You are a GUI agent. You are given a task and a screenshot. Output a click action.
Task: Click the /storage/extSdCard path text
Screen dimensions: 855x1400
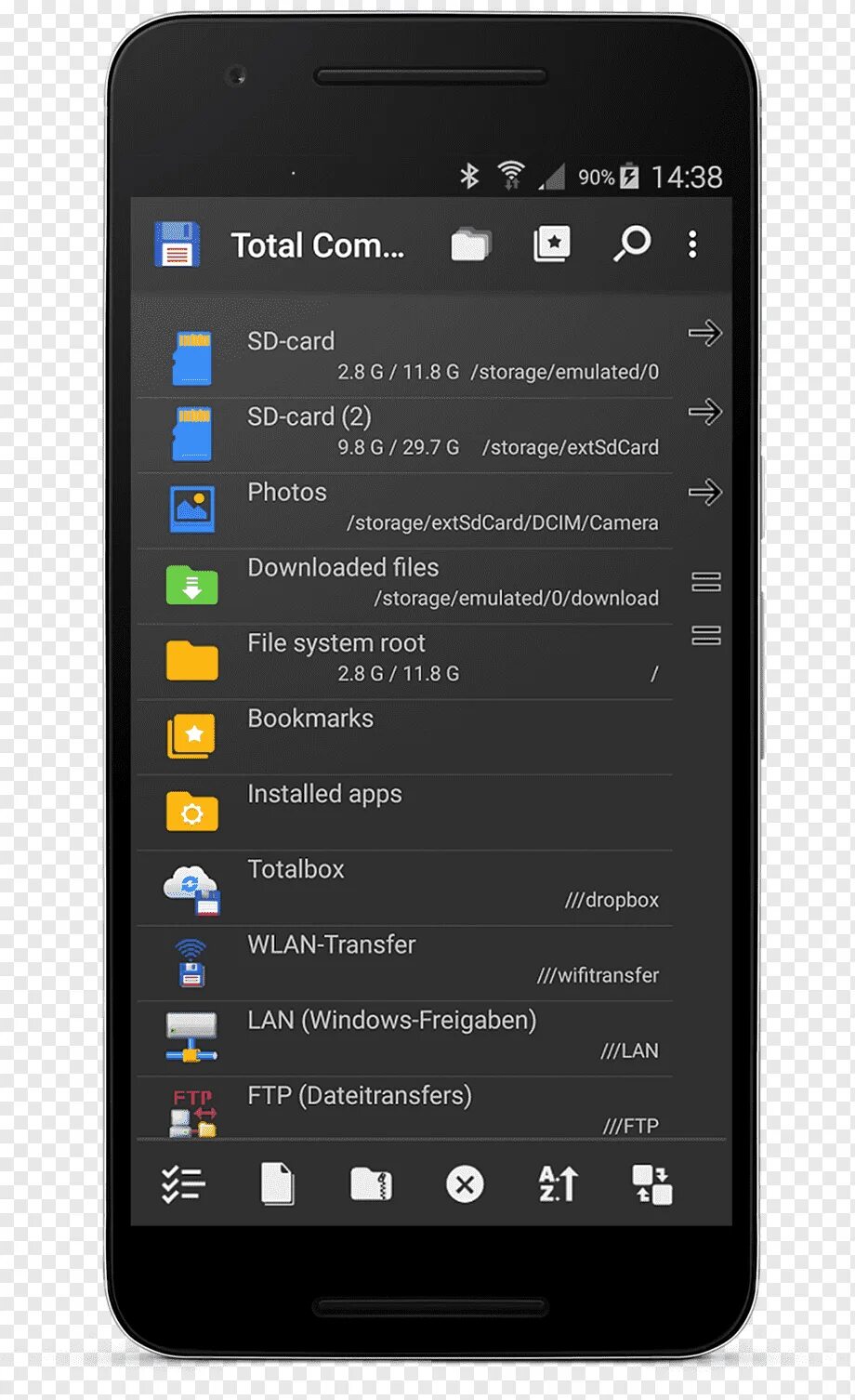click(571, 447)
